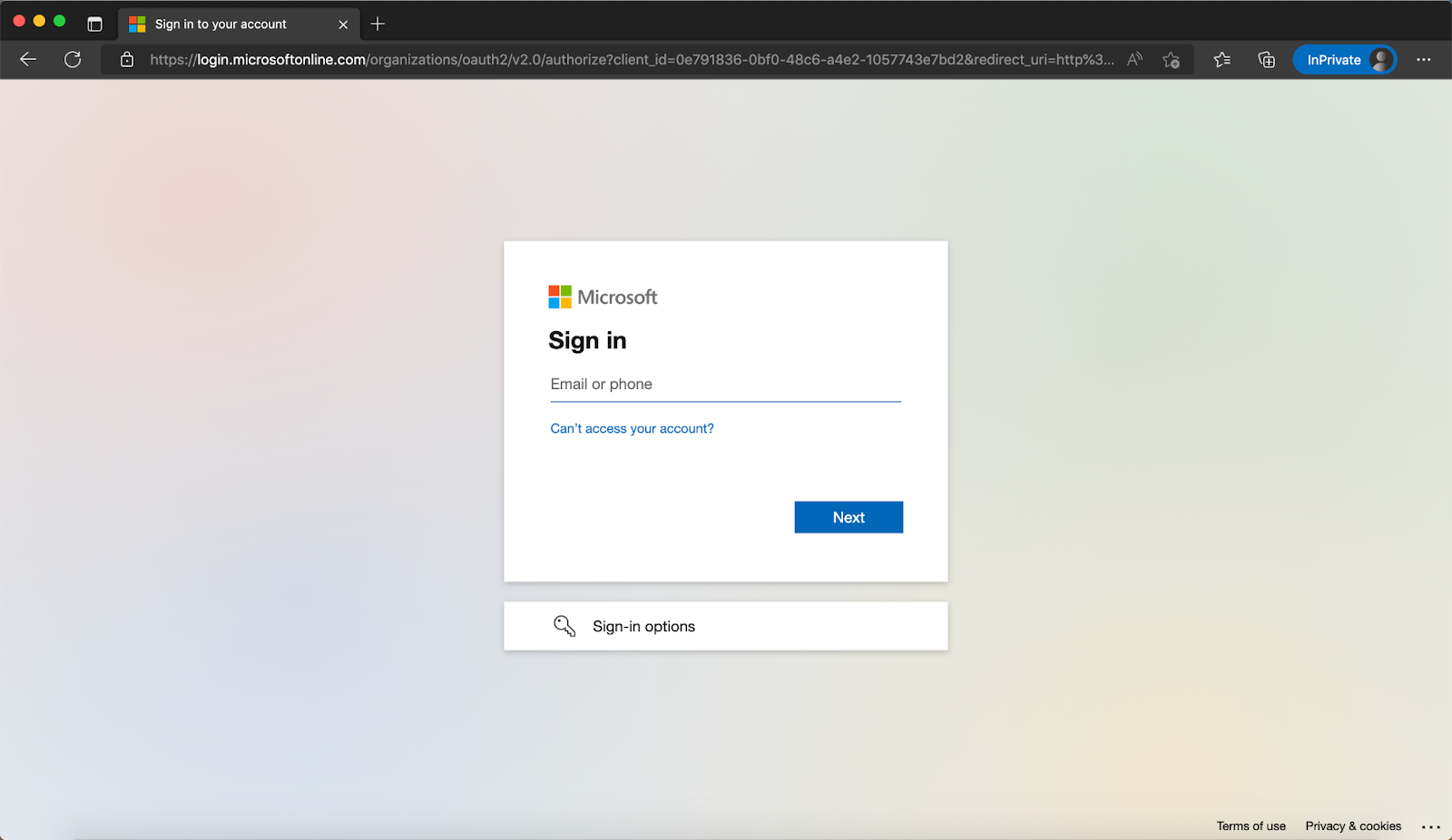Click the Next button
This screenshot has height=840, width=1452.
(x=849, y=517)
